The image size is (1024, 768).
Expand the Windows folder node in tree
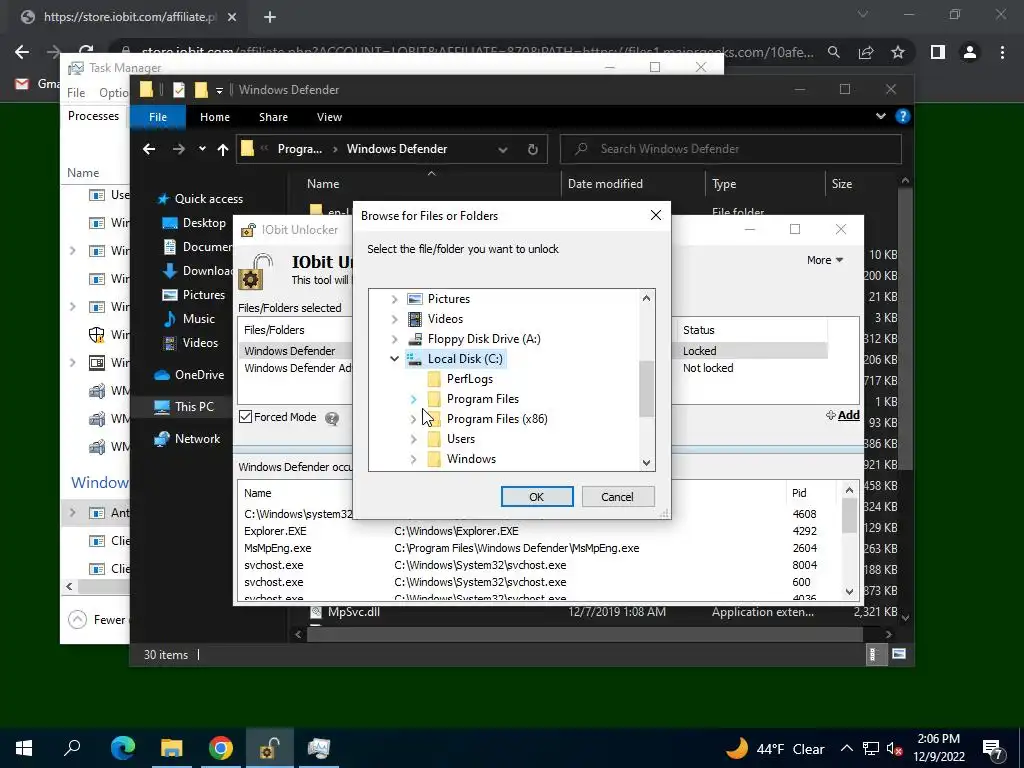click(413, 459)
